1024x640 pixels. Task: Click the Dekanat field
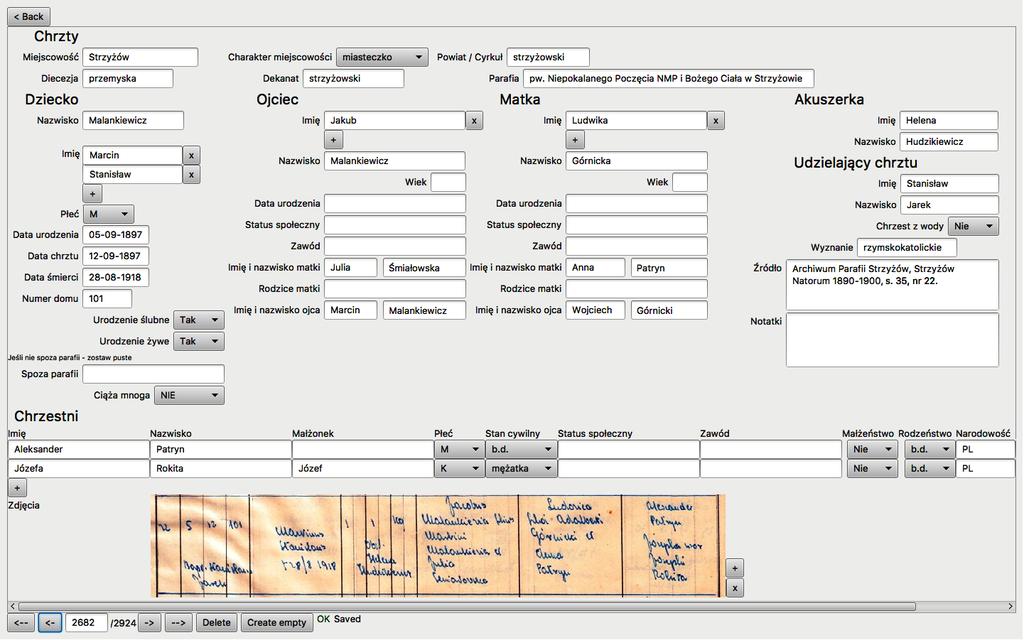tap(353, 78)
